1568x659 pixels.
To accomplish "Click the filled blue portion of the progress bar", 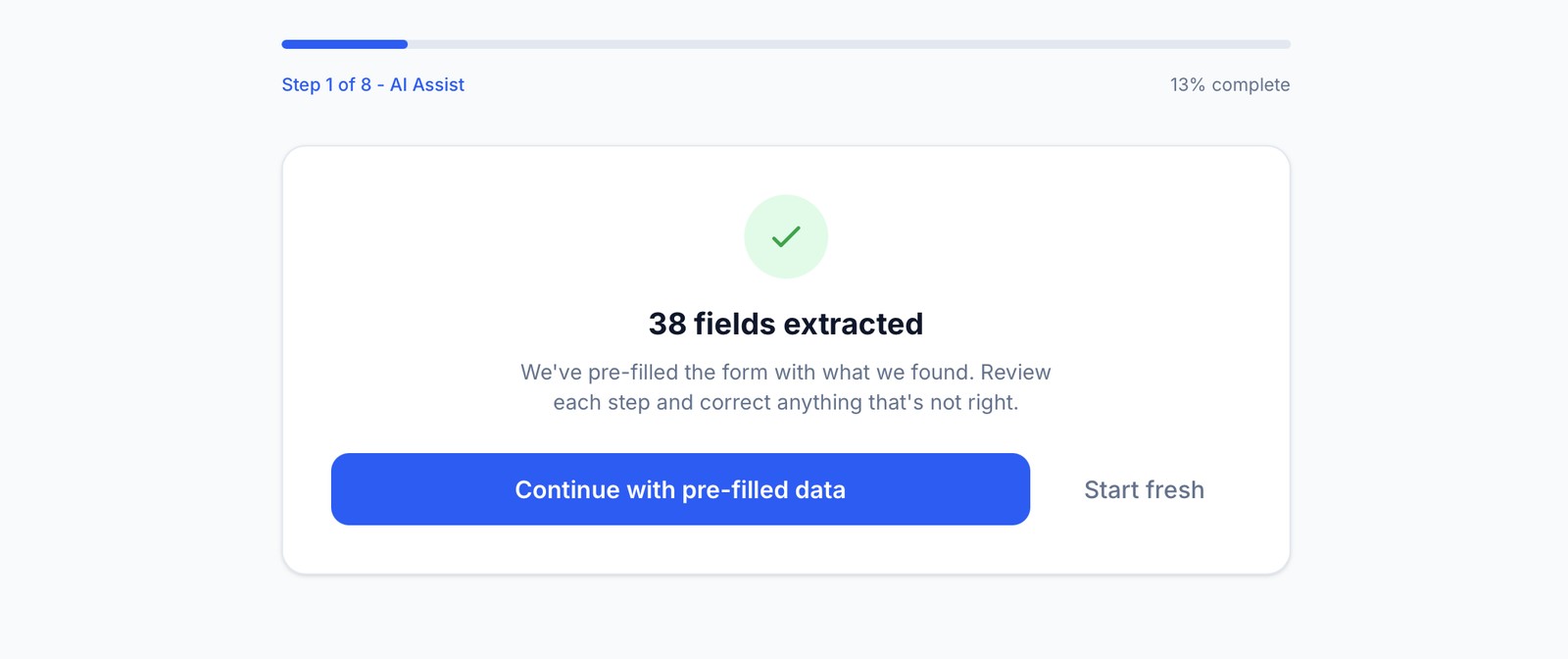I will pyautogui.click(x=343, y=44).
